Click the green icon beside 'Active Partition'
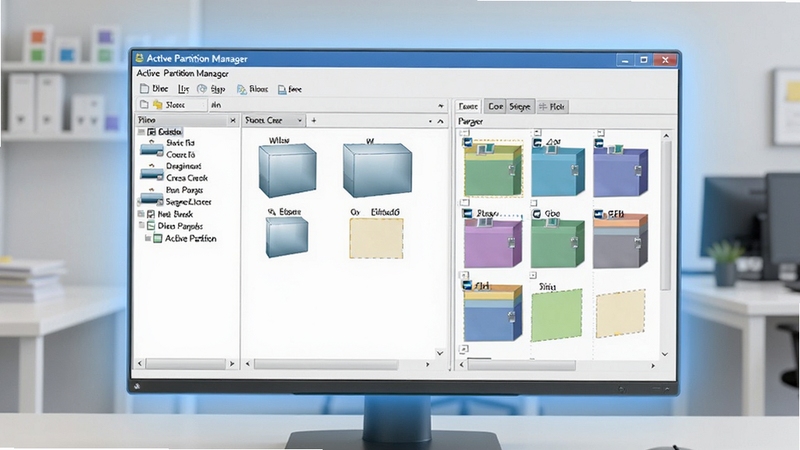The height and width of the screenshot is (450, 800). point(158,238)
